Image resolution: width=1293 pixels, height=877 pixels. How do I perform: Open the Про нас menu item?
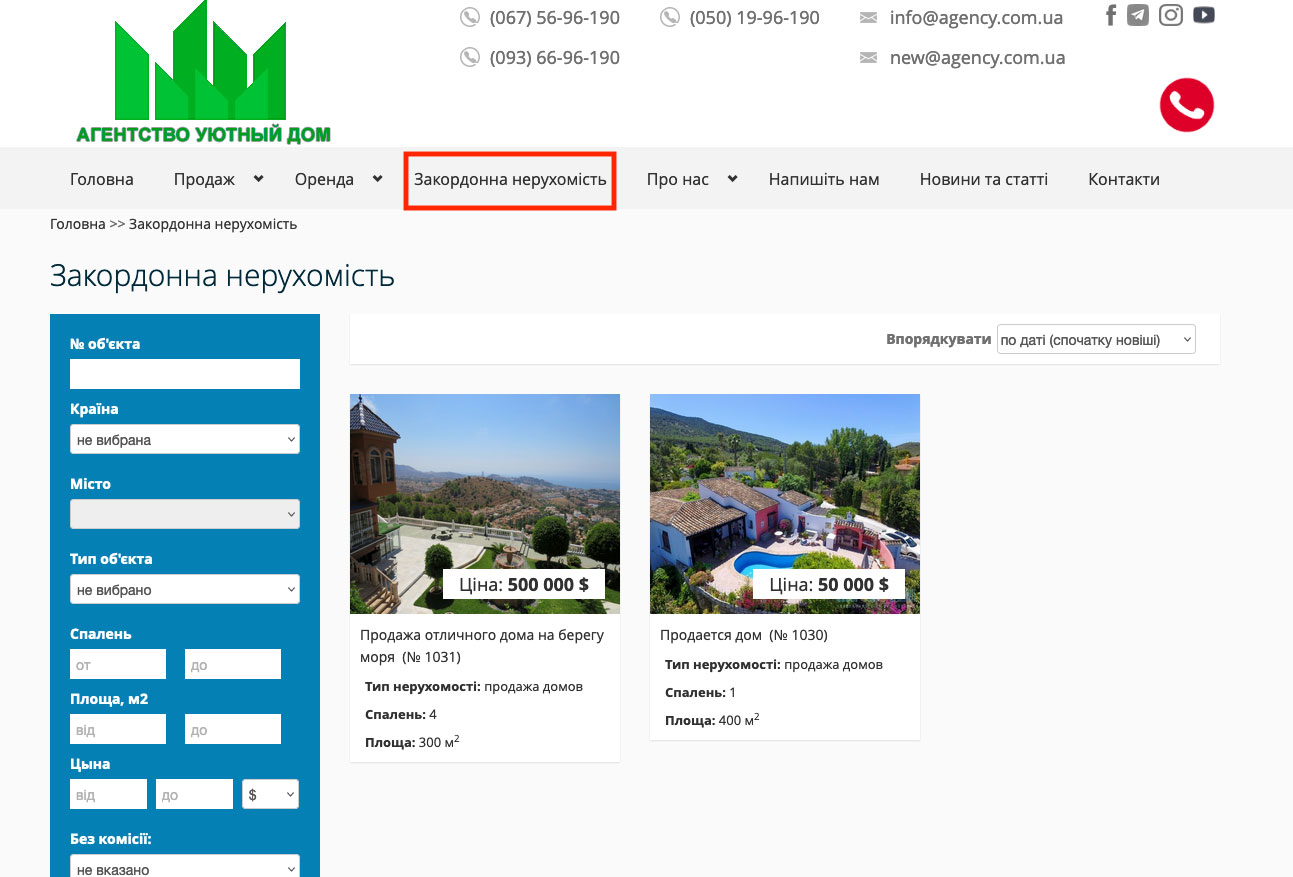coord(678,180)
